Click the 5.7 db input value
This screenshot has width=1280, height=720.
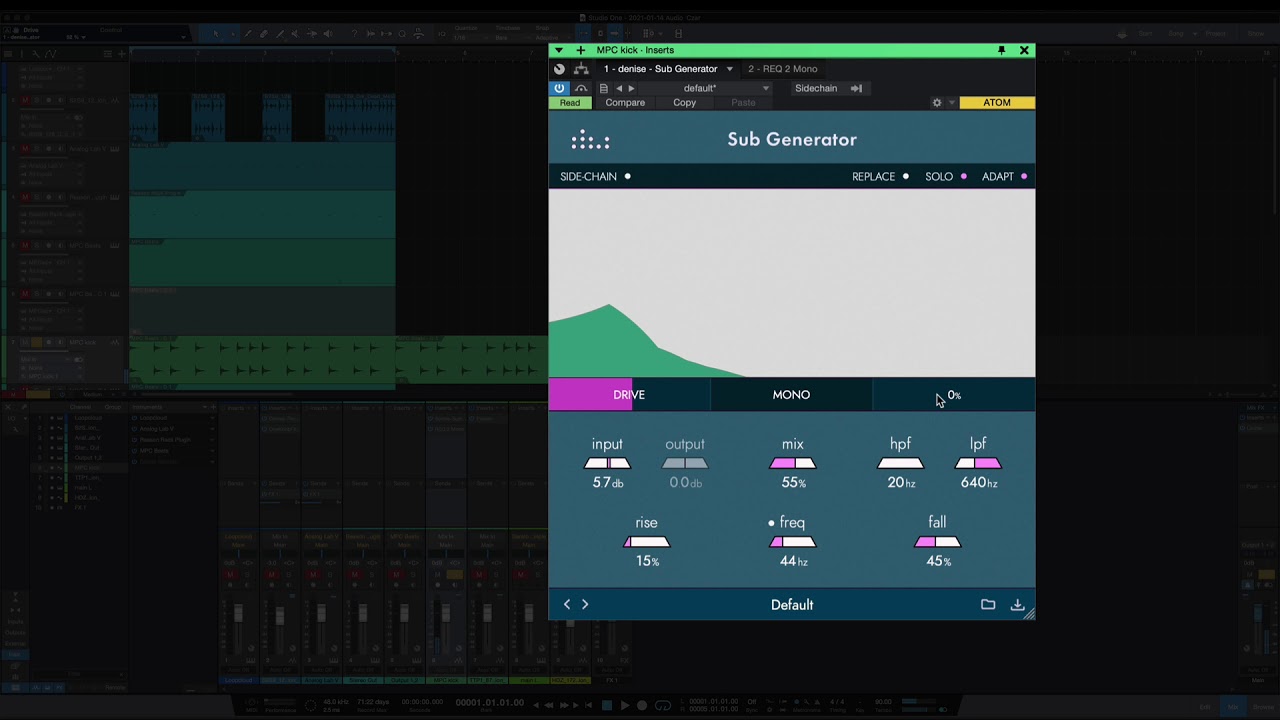[x=608, y=483]
